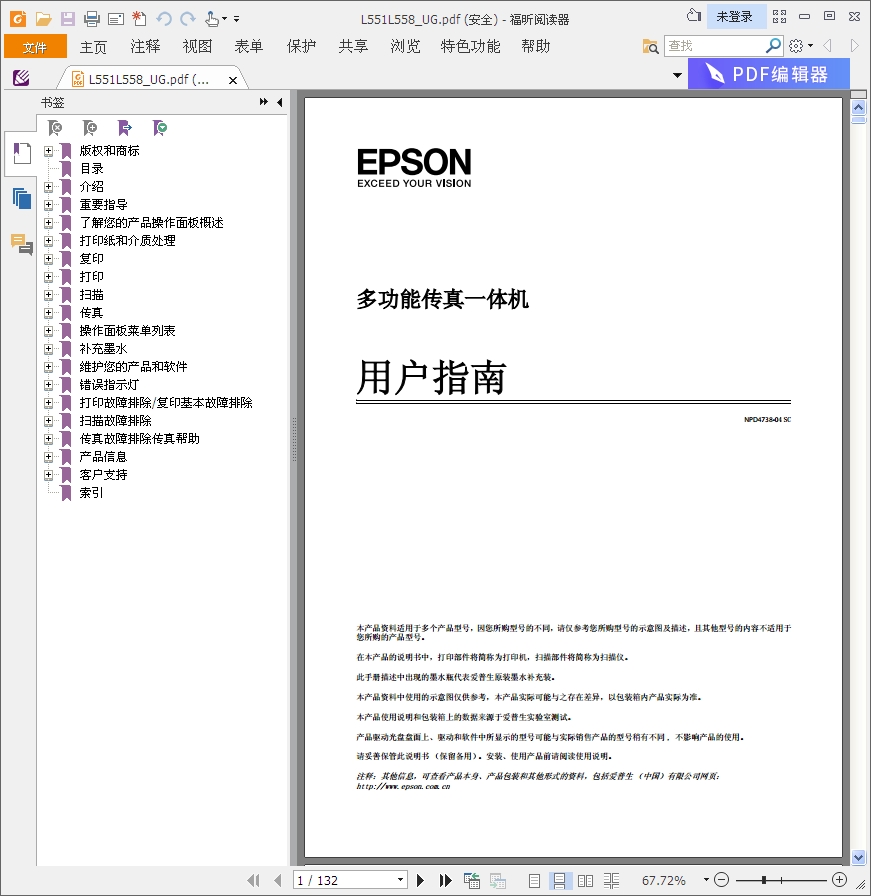
Task: Expand the 介绍 bookmark node
Action: [x=49, y=187]
